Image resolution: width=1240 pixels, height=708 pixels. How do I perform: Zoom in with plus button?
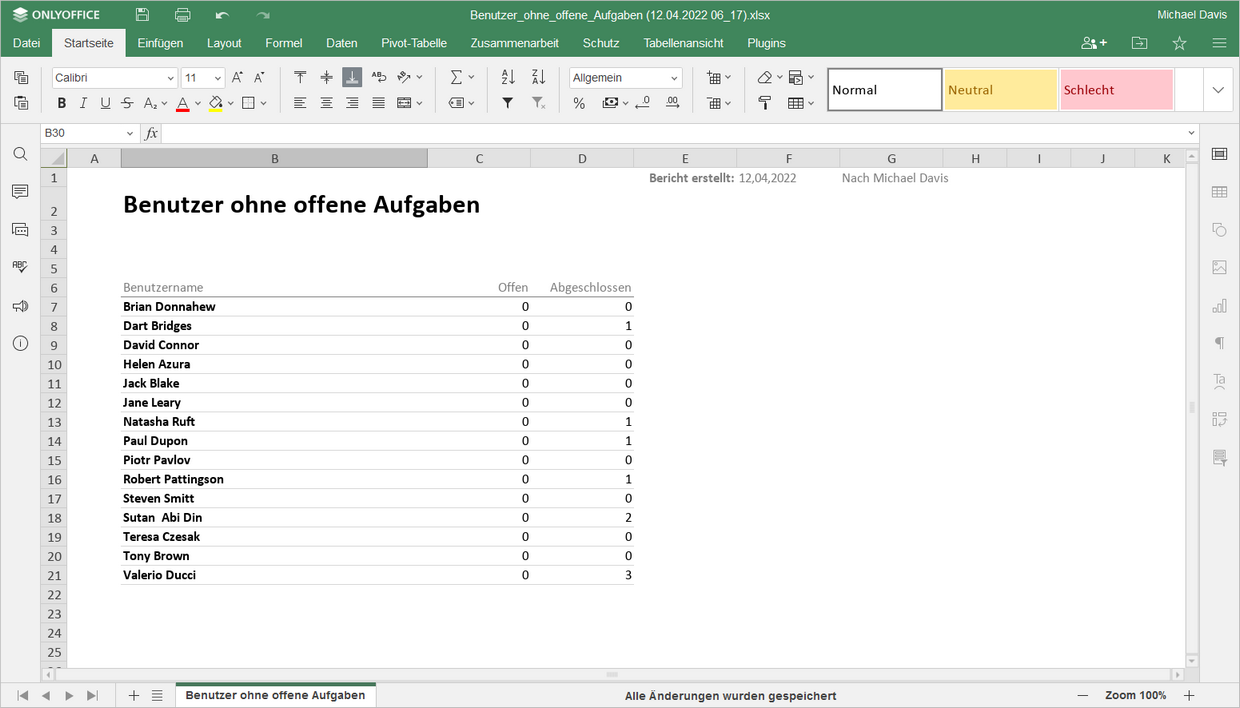1189,696
